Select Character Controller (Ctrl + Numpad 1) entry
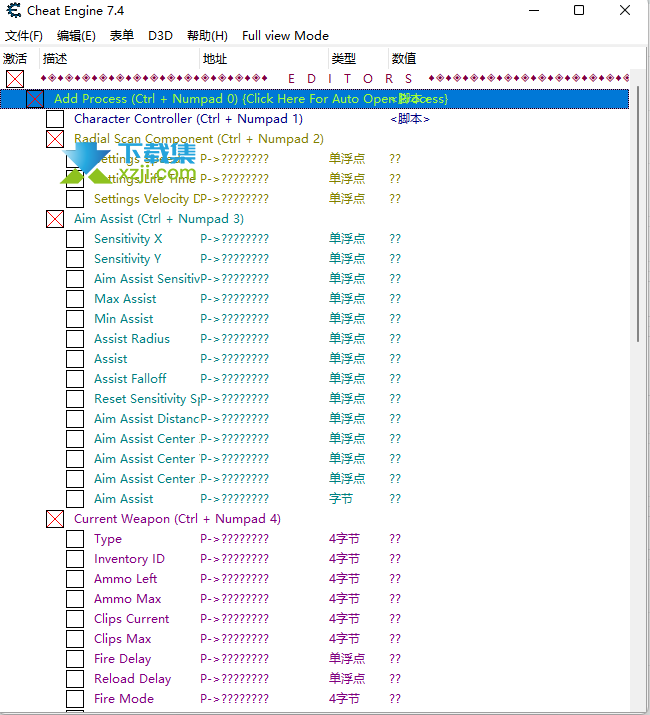This screenshot has height=715, width=650. coord(188,119)
